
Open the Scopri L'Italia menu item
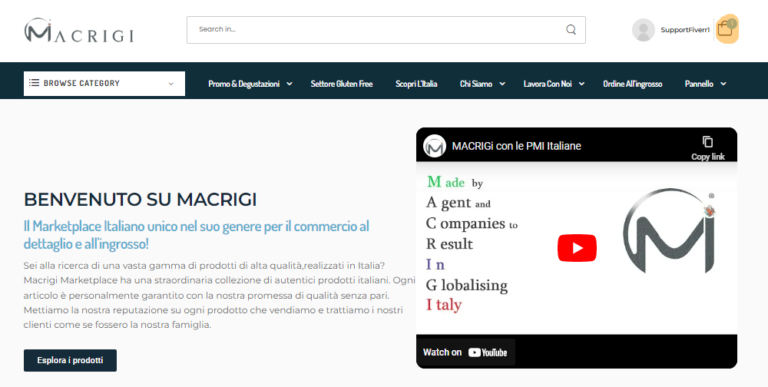tap(416, 84)
